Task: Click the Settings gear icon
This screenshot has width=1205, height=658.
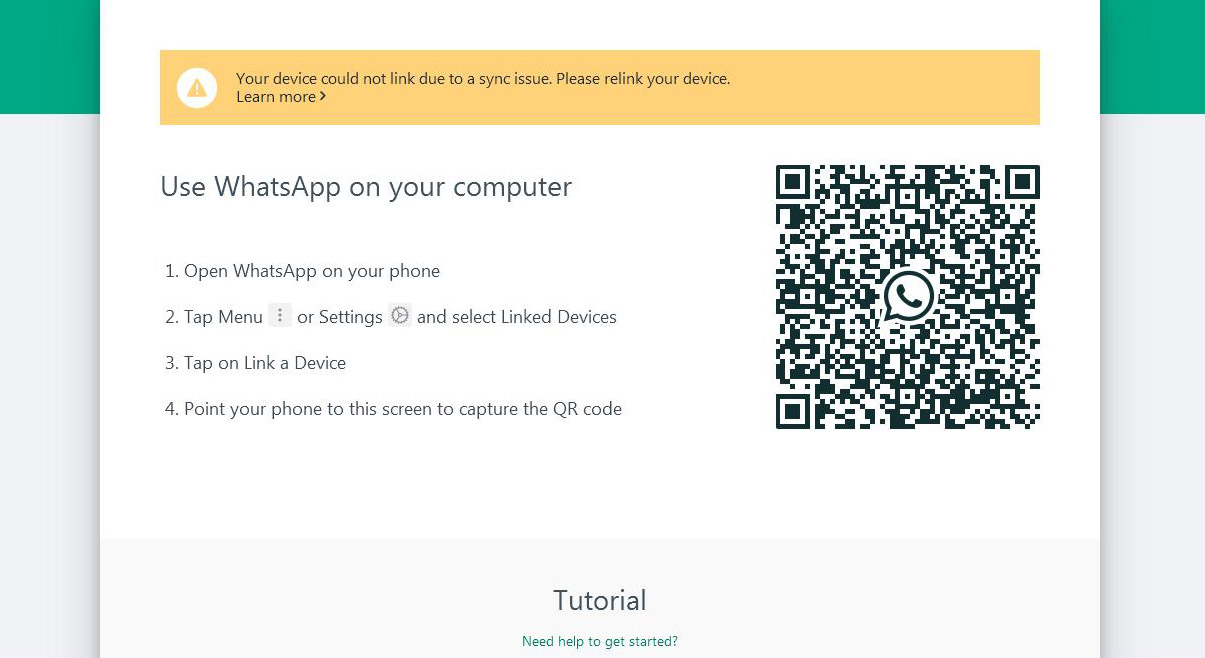Action: point(400,315)
